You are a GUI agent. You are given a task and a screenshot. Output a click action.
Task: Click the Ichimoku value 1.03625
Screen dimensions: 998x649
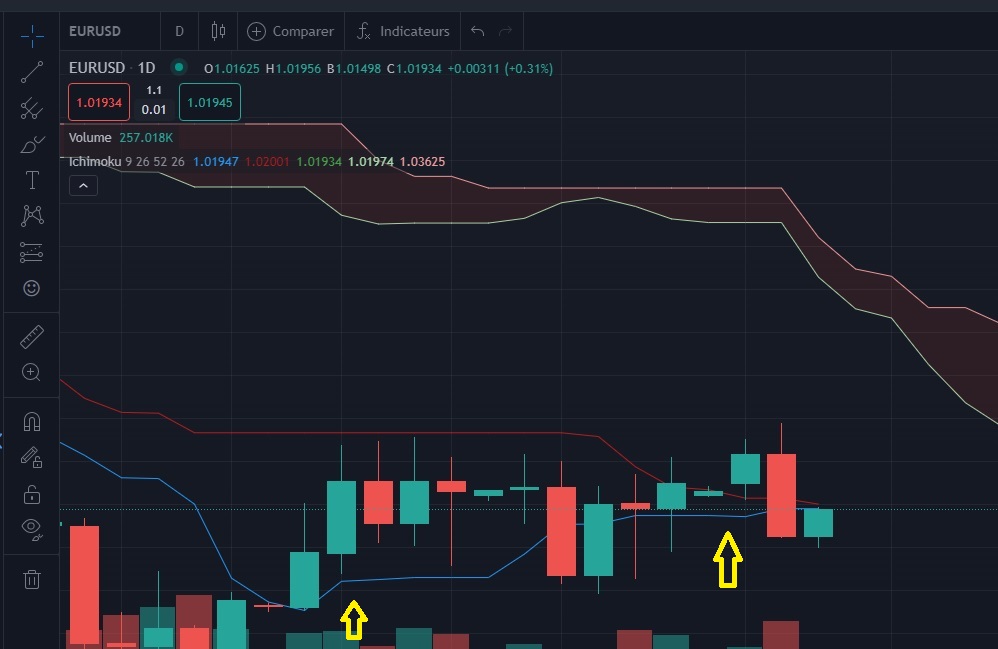point(423,162)
